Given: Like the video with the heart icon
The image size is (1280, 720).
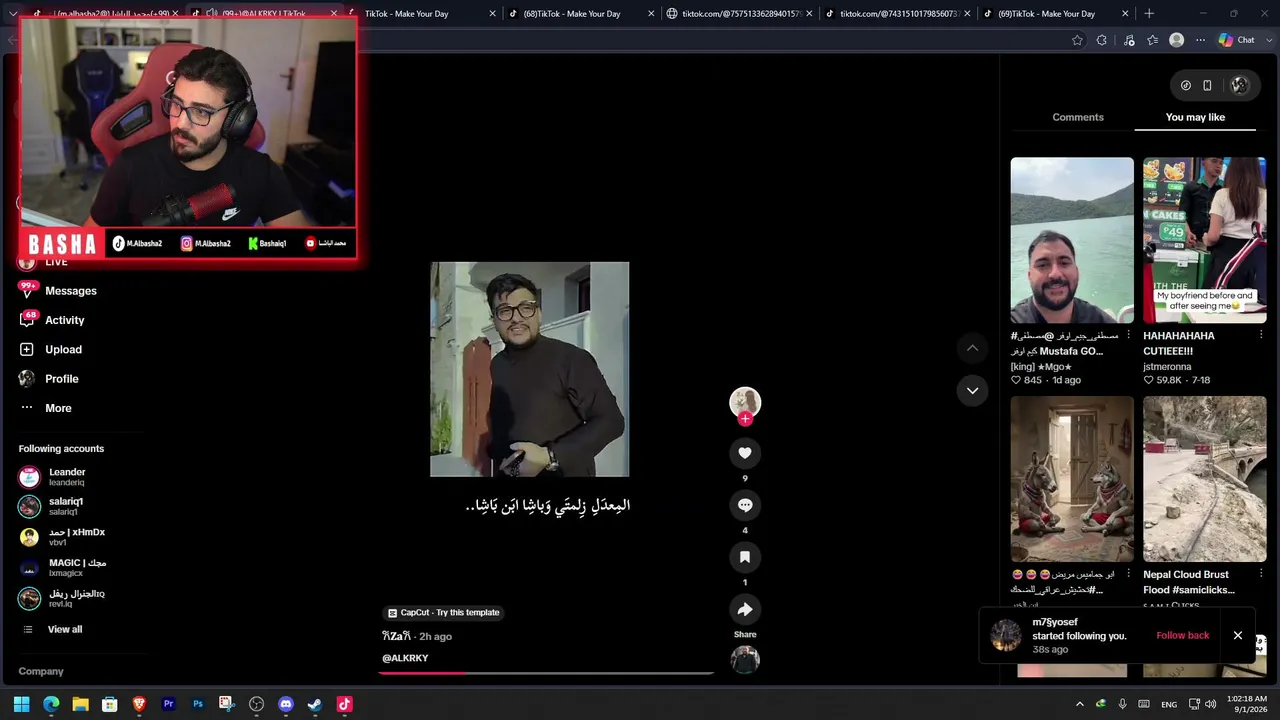Looking at the screenshot, I should tap(745, 453).
